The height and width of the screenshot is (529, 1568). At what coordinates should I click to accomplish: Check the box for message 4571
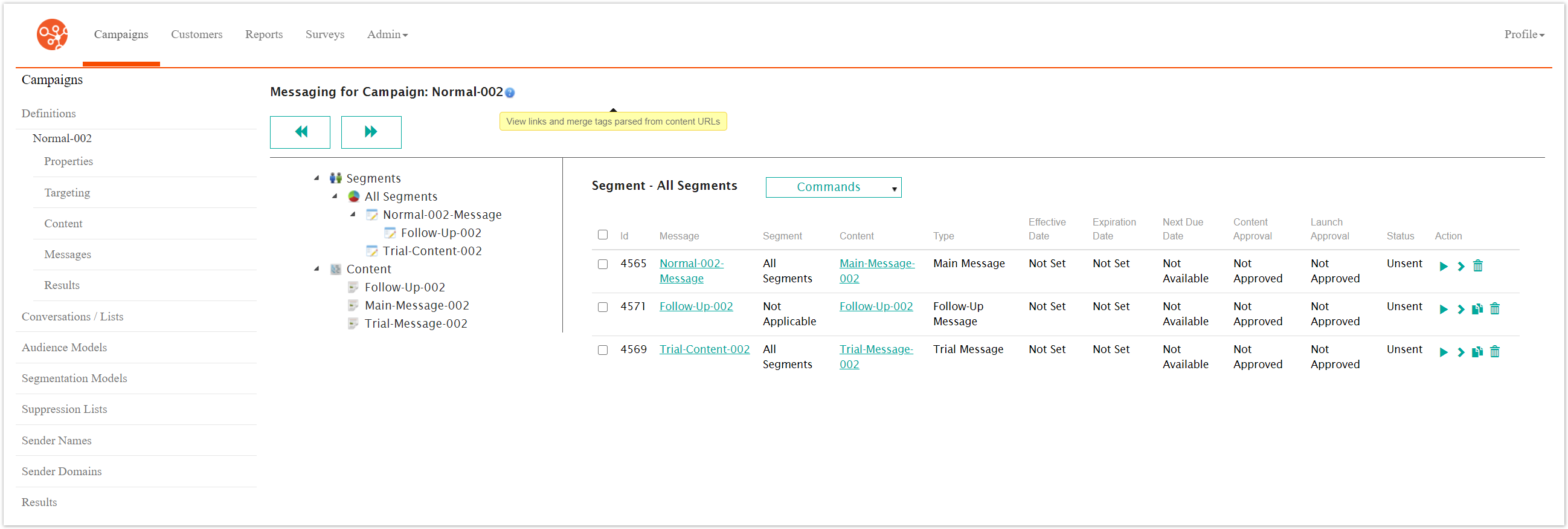click(603, 307)
